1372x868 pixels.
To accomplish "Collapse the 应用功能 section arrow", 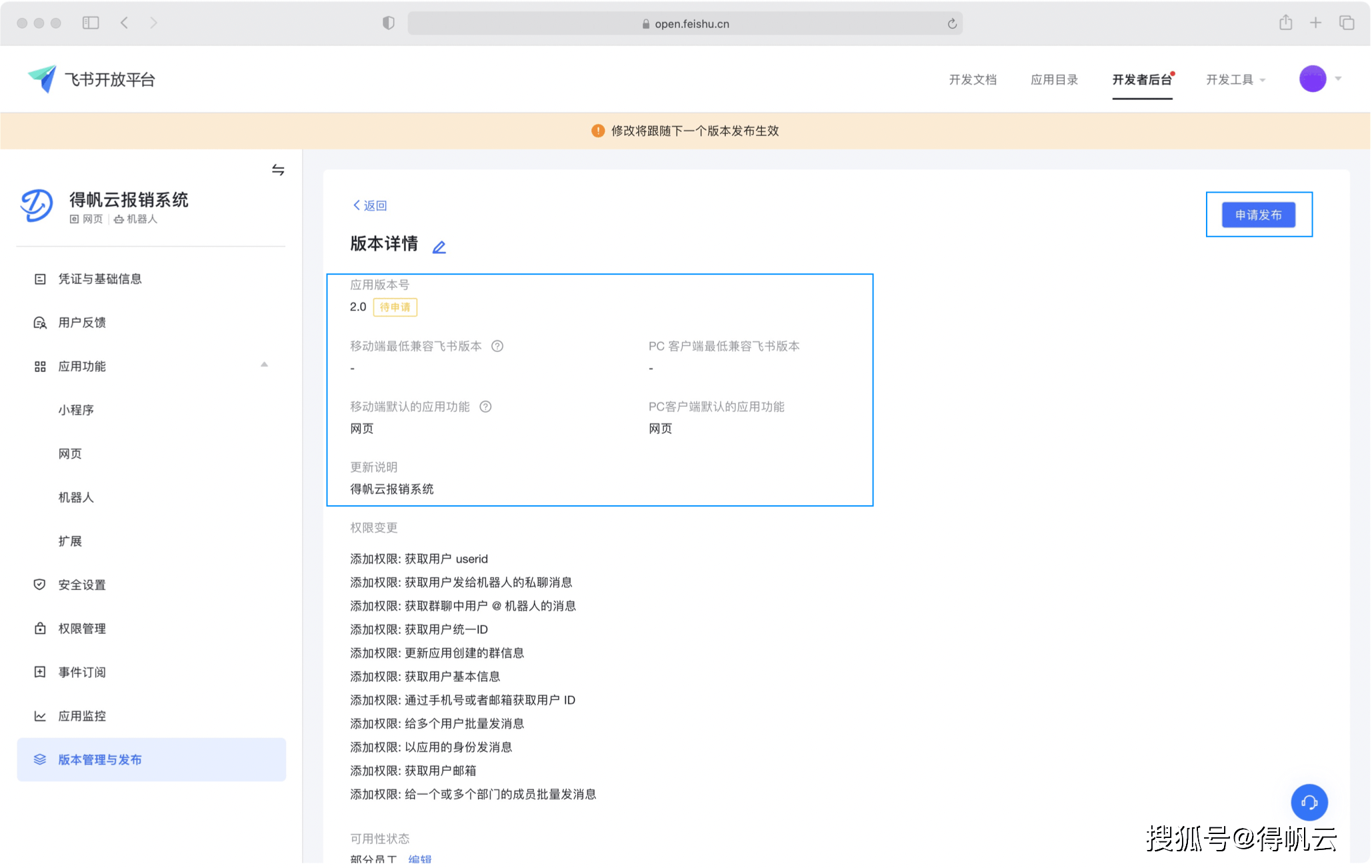I will coord(264,365).
